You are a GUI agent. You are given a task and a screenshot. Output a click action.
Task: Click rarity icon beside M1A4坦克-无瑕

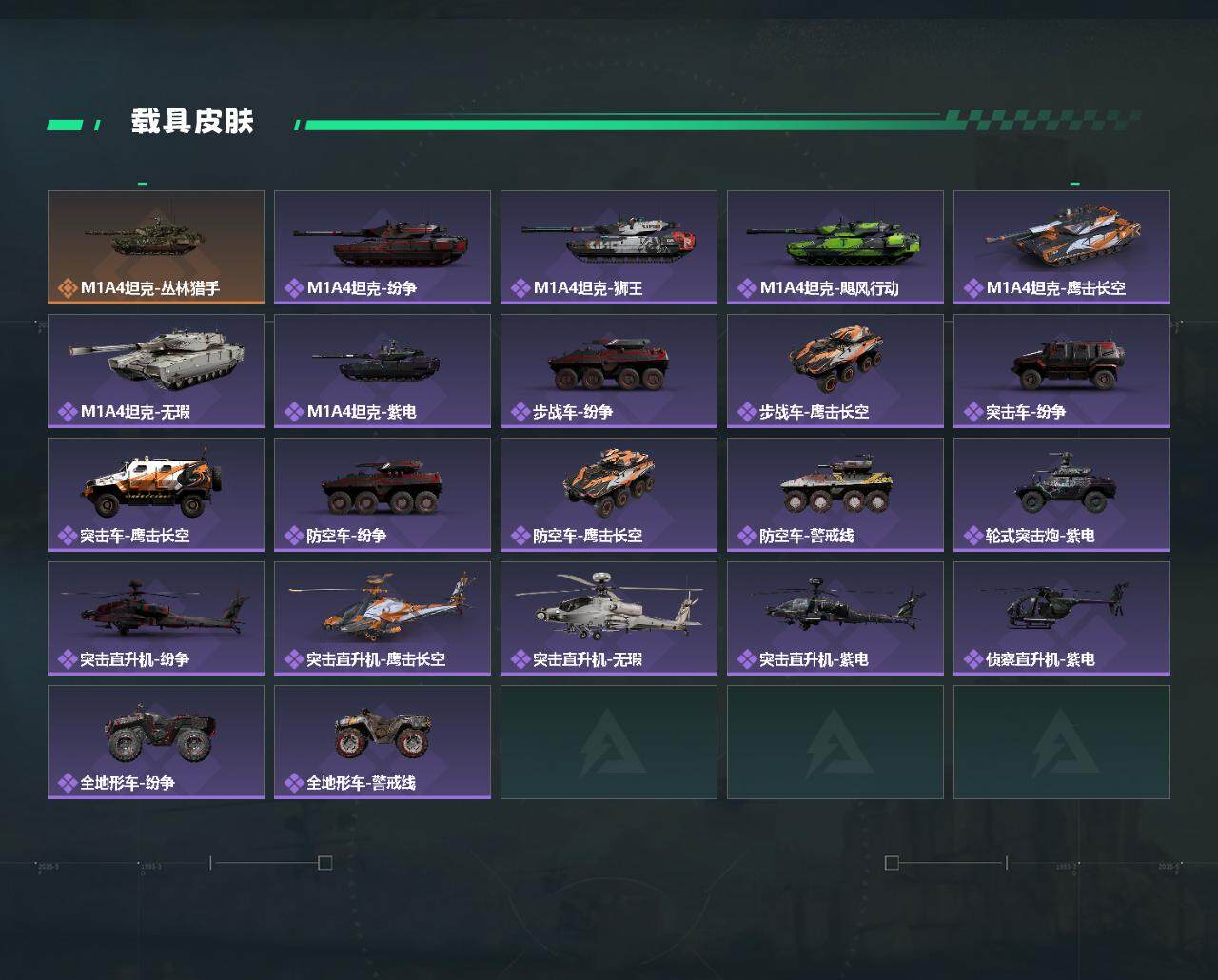68,412
